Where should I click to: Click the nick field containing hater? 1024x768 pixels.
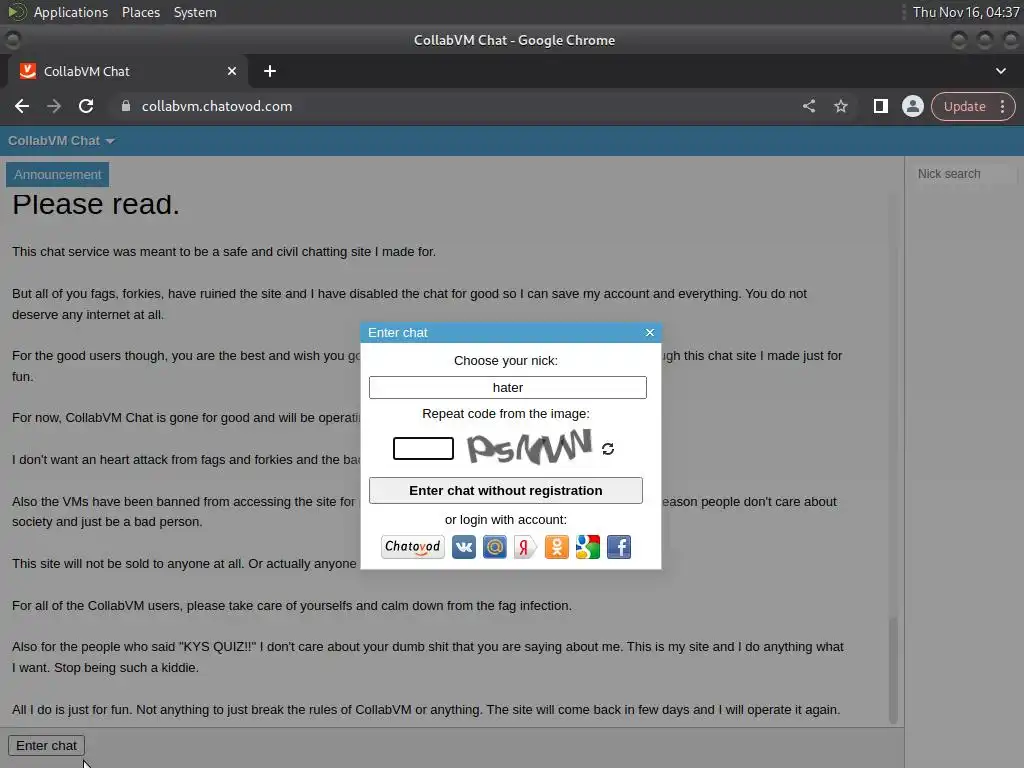click(x=507, y=387)
